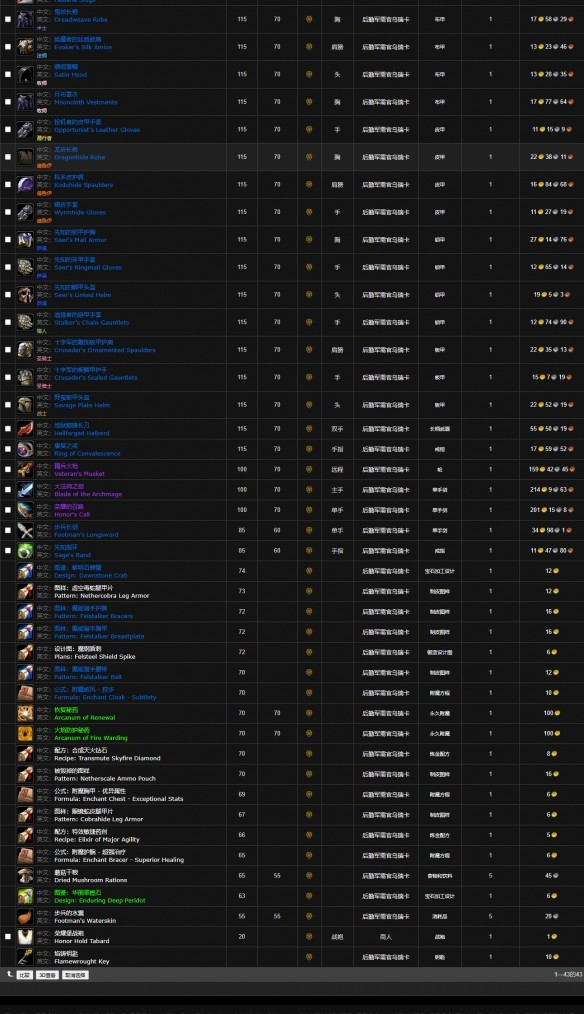Open the Dried Mushroom Rations icon
The height and width of the screenshot is (1014, 584).
[x=25, y=876]
